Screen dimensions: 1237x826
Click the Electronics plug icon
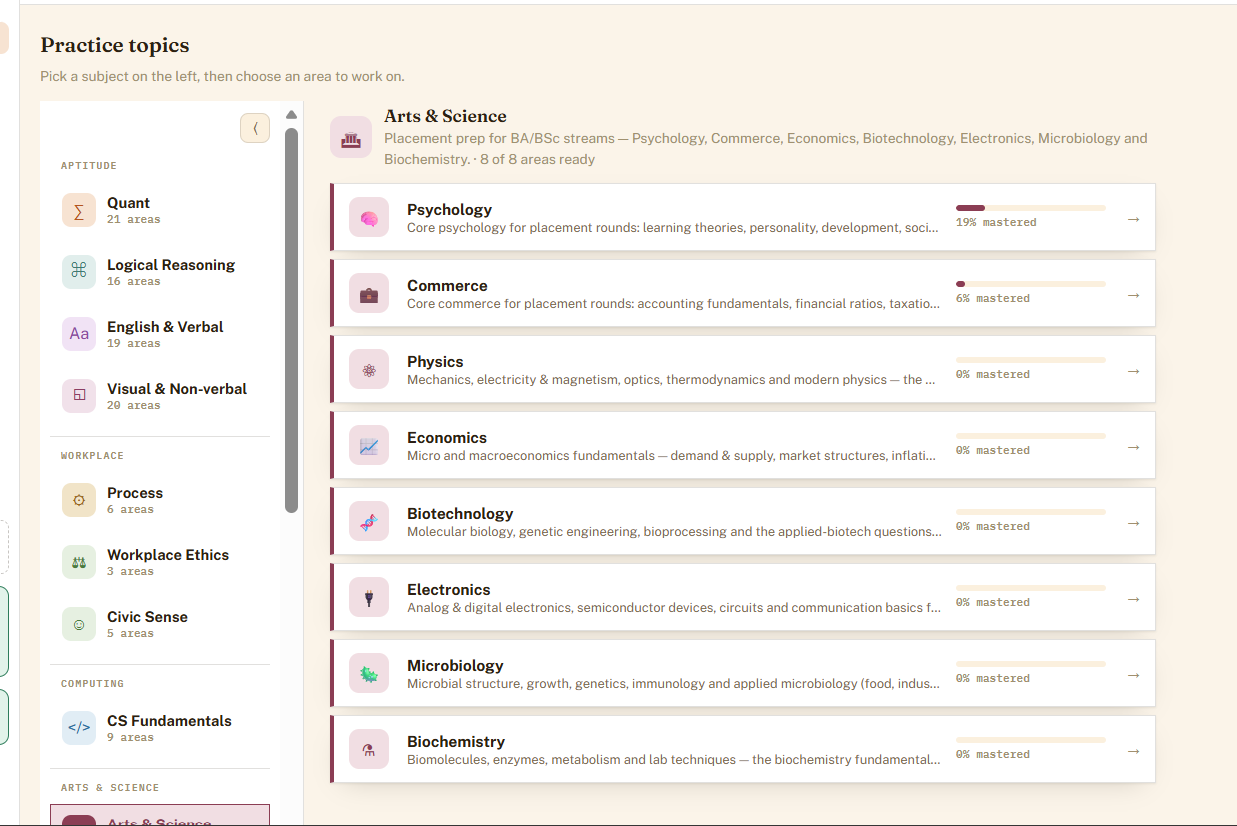(x=369, y=598)
